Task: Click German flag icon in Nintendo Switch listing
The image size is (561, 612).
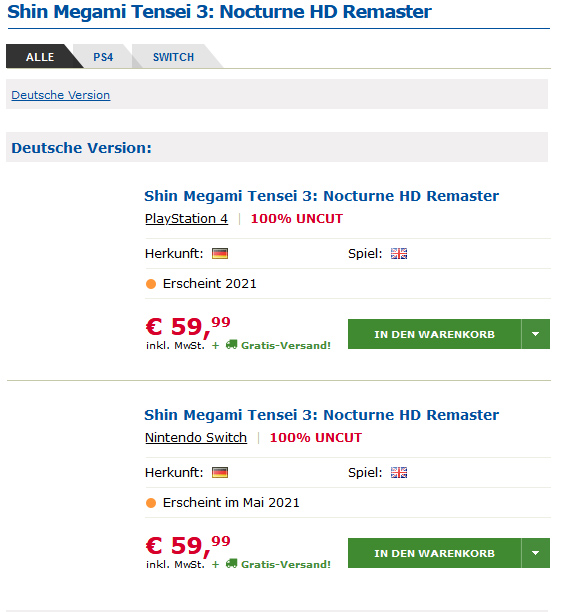Action: [220, 473]
